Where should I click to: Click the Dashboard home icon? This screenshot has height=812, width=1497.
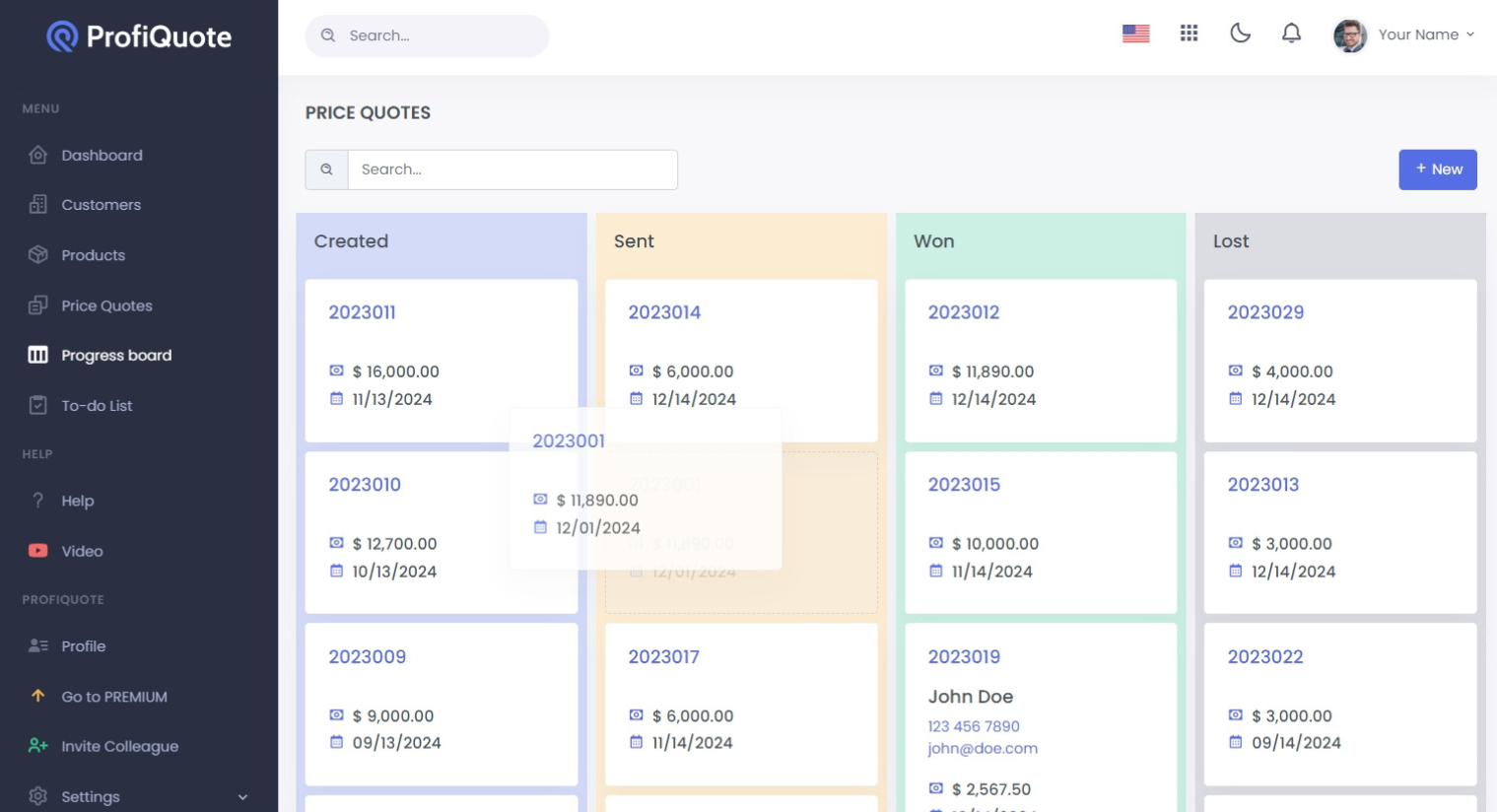pyautogui.click(x=37, y=155)
